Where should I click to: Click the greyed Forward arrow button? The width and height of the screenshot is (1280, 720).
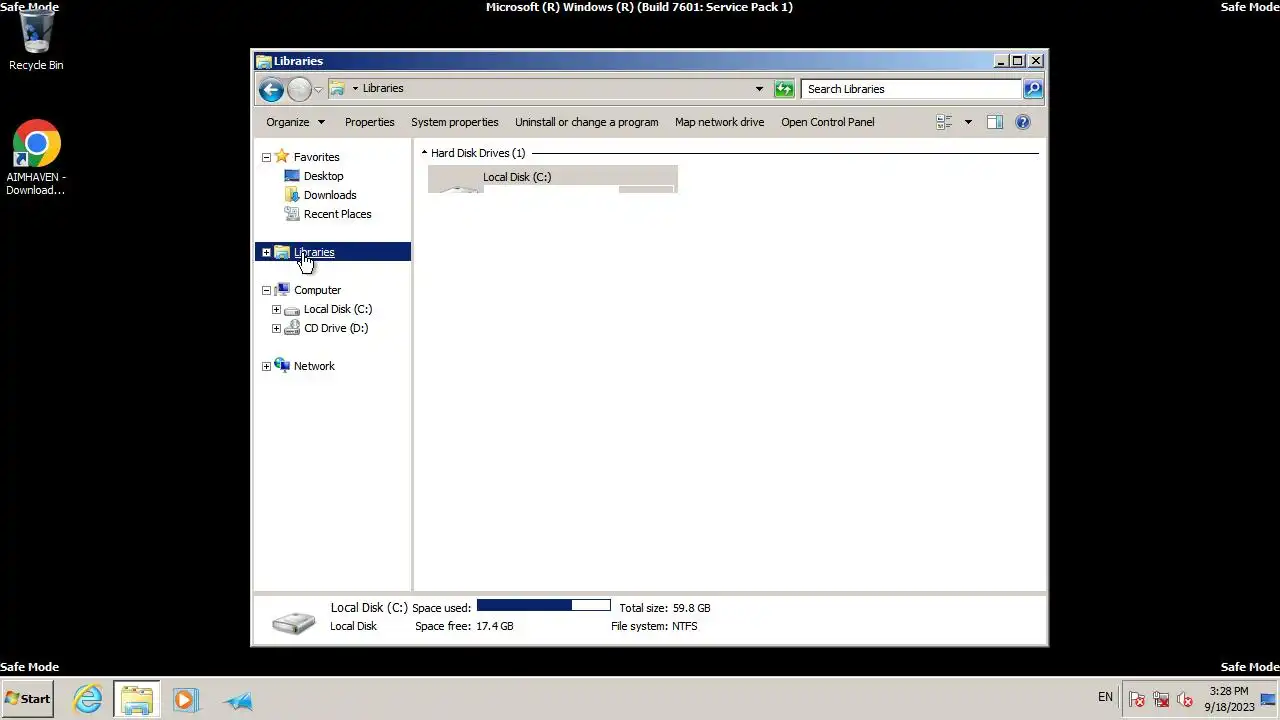pos(299,90)
